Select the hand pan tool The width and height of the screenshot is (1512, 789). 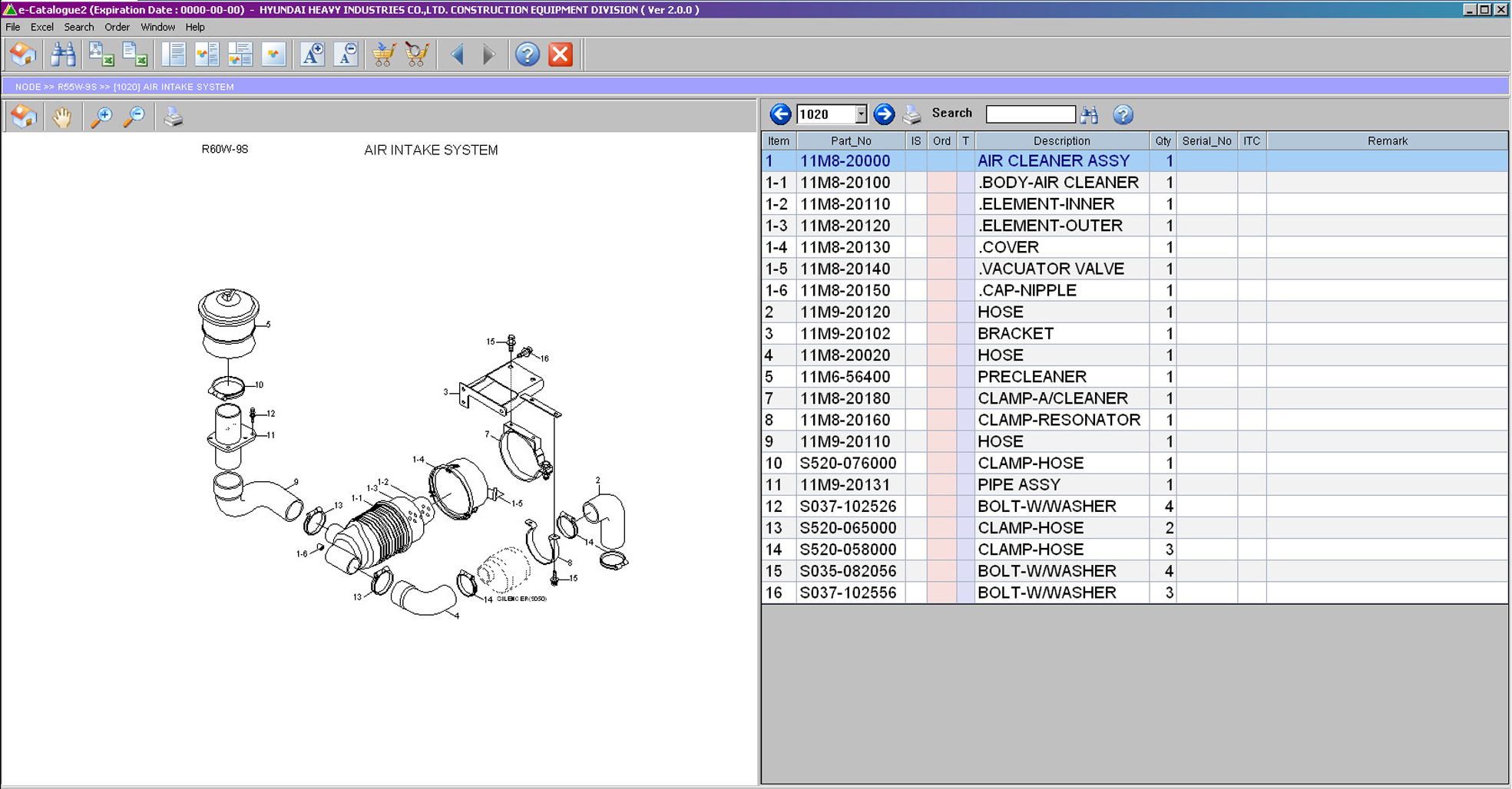[61, 117]
